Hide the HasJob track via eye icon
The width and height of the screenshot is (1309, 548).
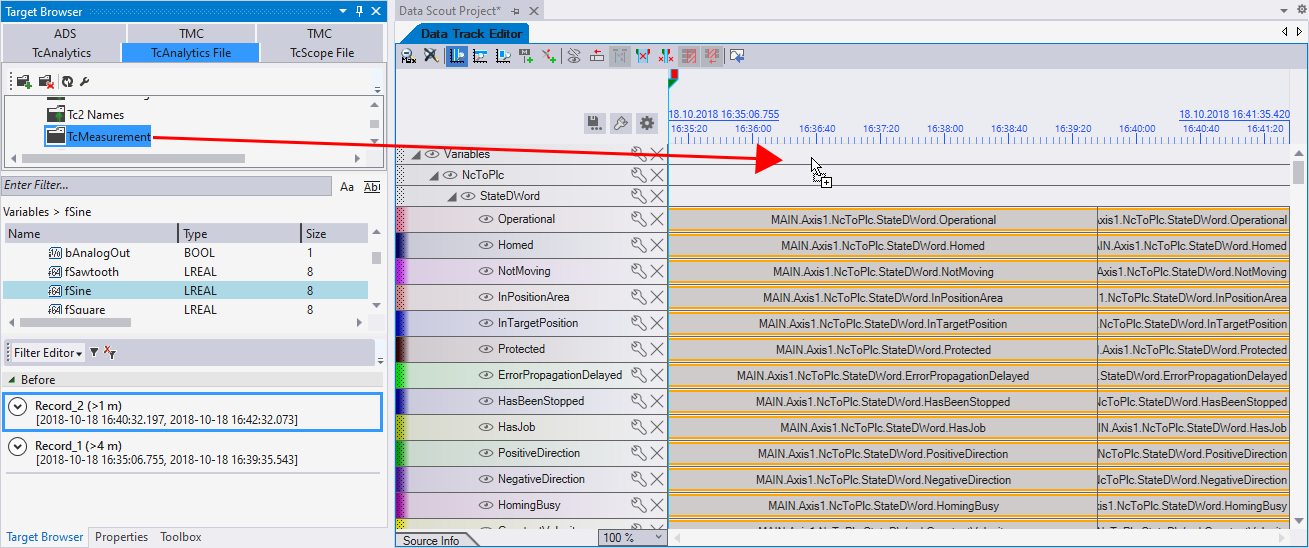[486, 427]
